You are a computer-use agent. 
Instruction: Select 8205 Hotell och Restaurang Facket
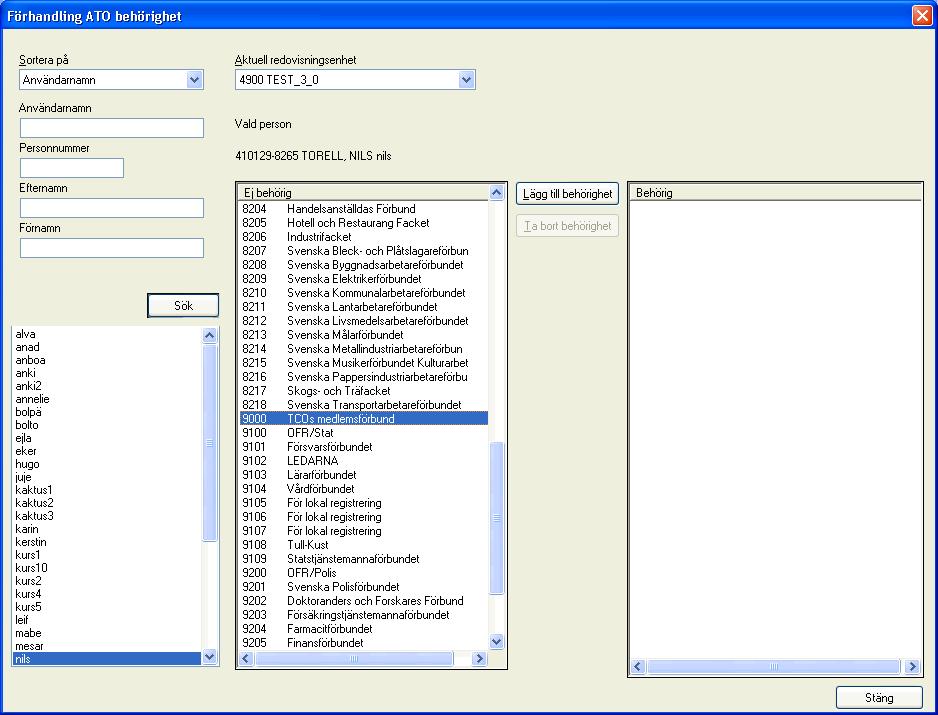pyautogui.click(x=364, y=223)
